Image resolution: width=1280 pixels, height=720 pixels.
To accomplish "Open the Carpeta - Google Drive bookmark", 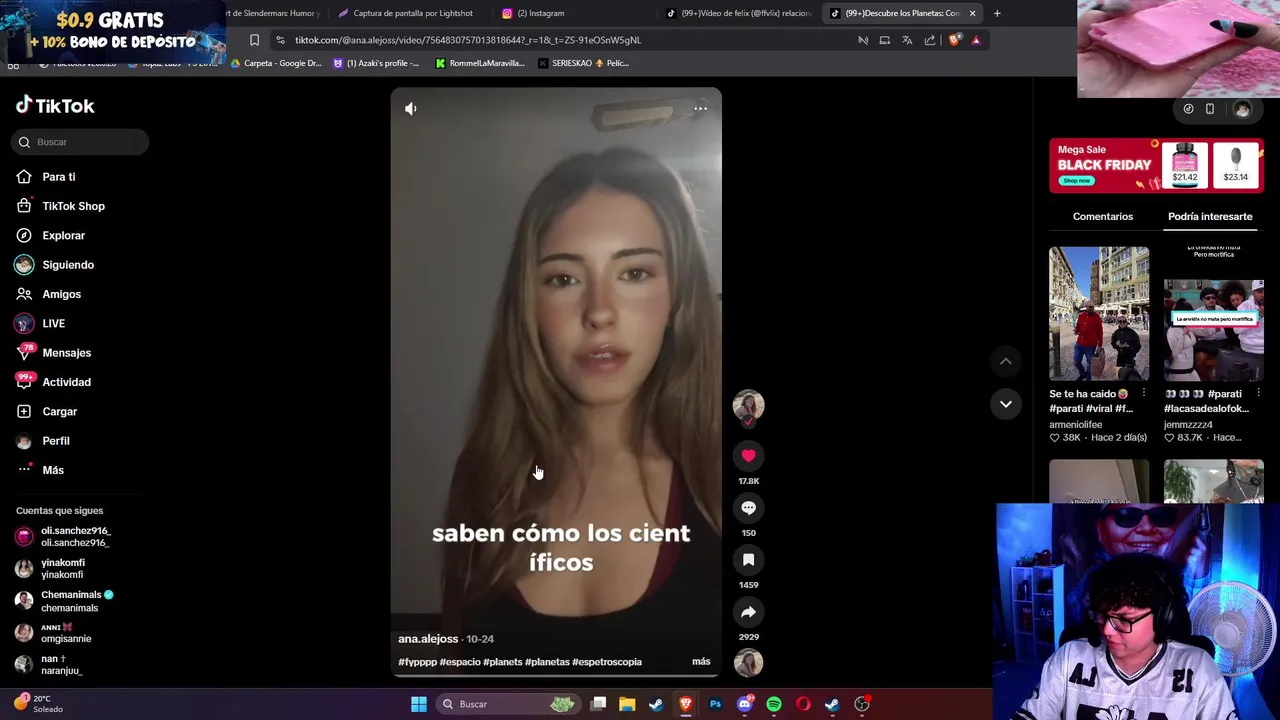I will tap(276, 63).
